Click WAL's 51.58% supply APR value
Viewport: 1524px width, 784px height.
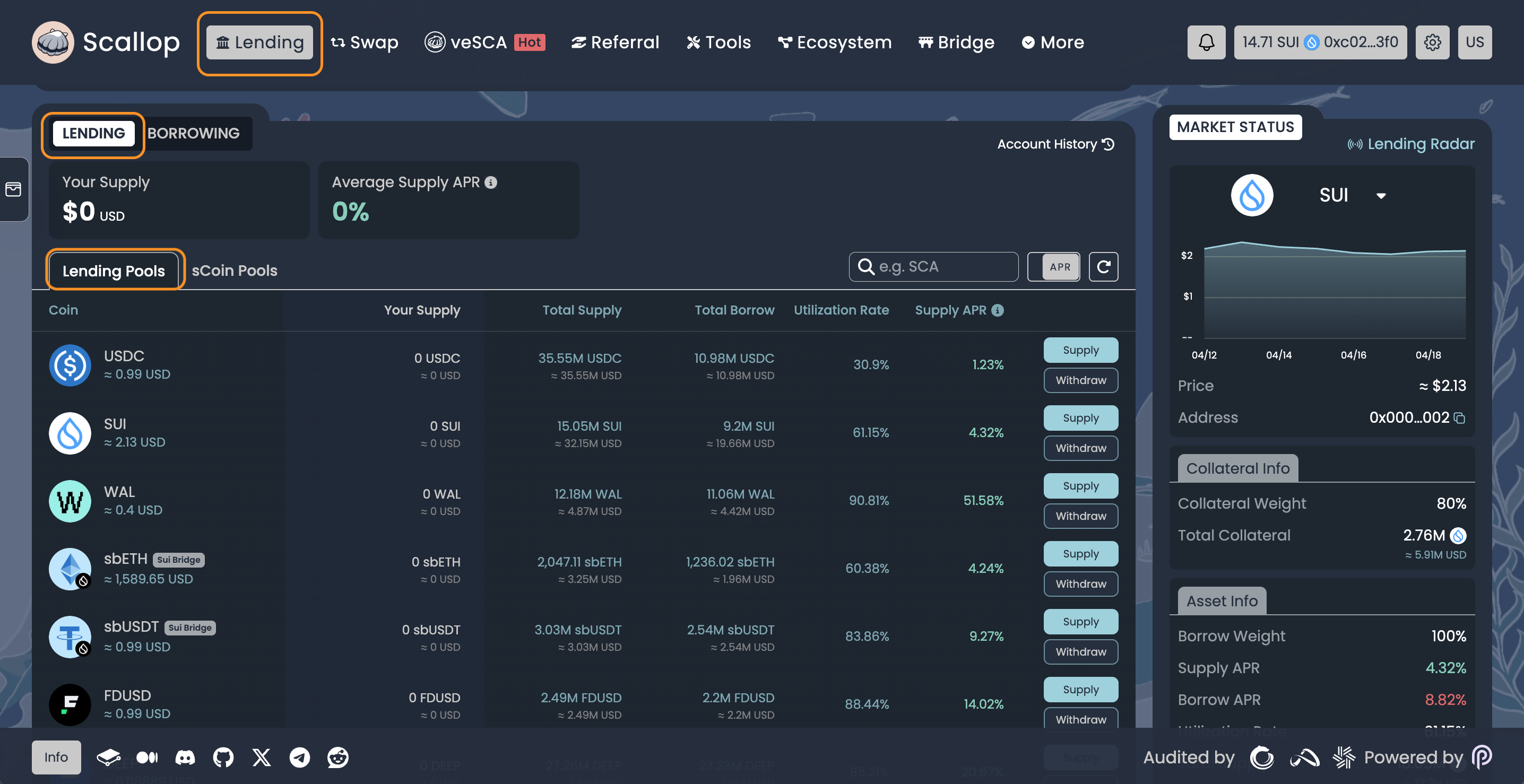tap(983, 500)
